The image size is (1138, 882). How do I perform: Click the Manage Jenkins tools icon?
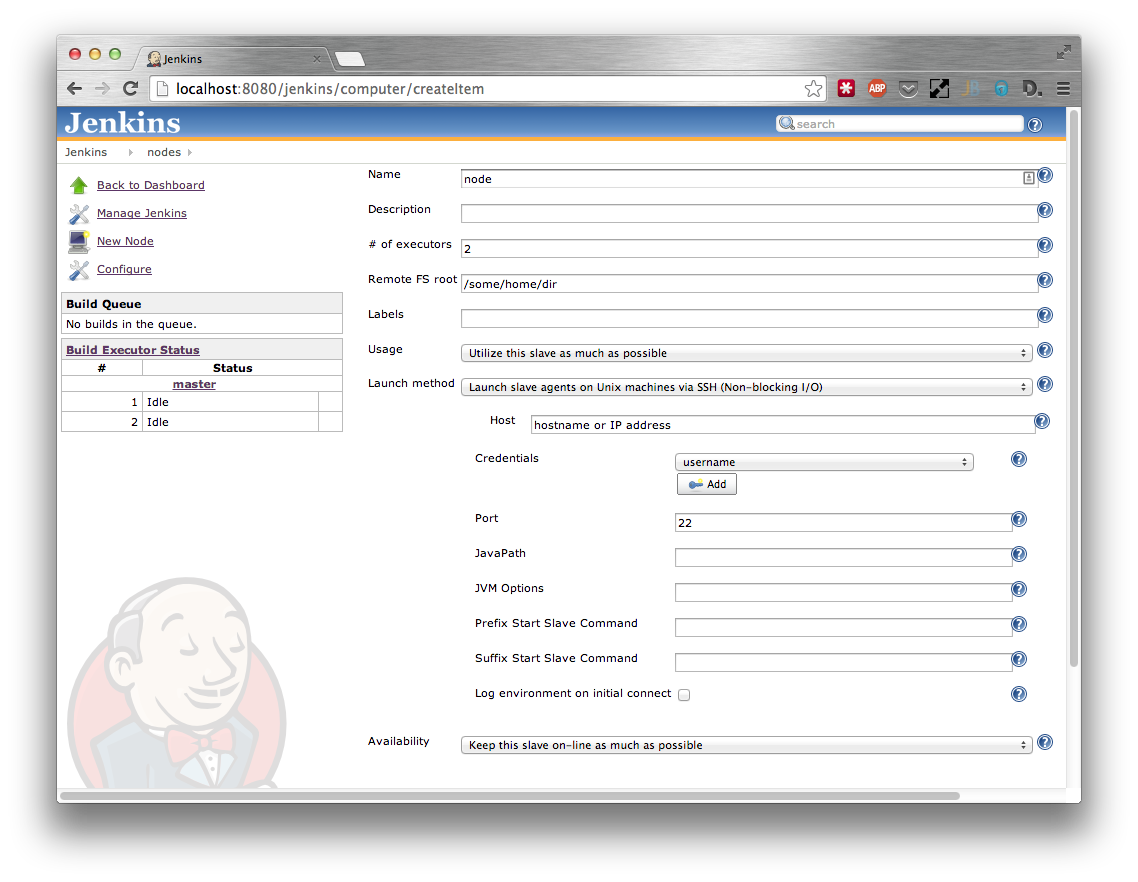tap(78, 213)
